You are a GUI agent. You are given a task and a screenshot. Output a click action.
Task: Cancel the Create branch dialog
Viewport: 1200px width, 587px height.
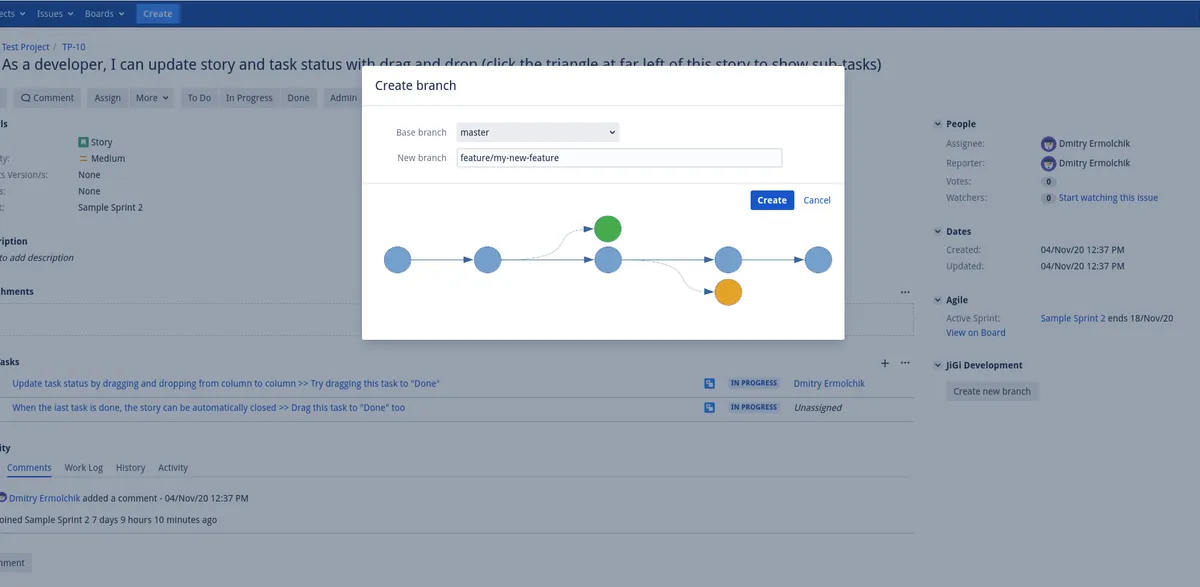pyautogui.click(x=817, y=200)
